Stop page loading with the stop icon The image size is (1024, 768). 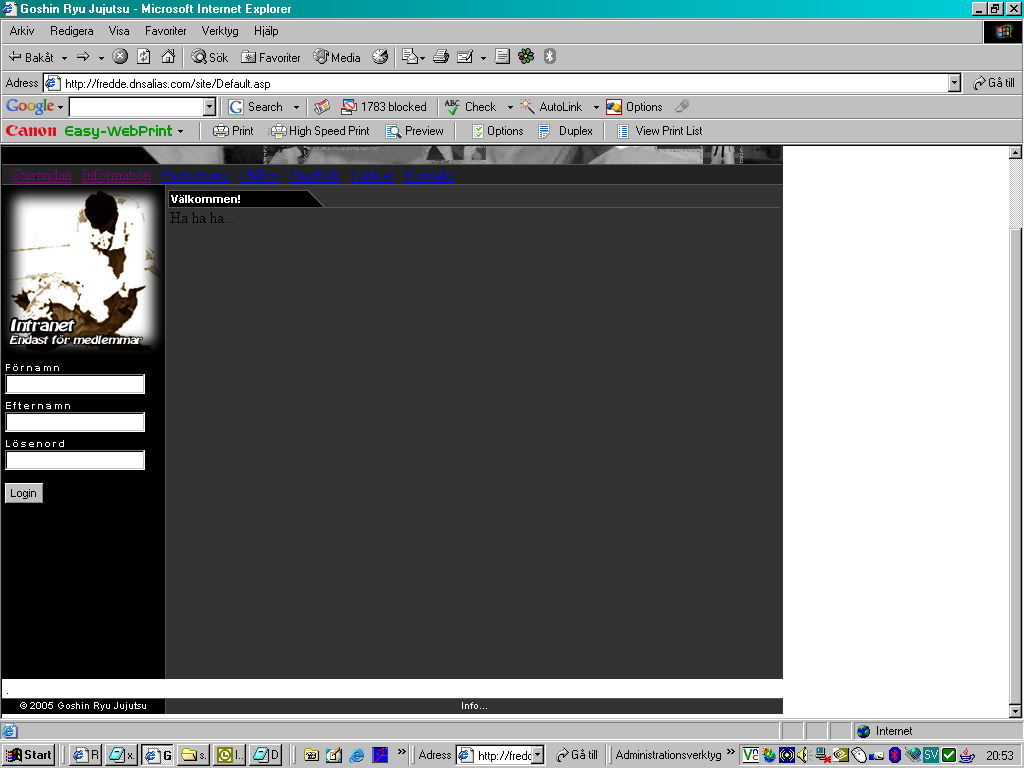(120, 57)
